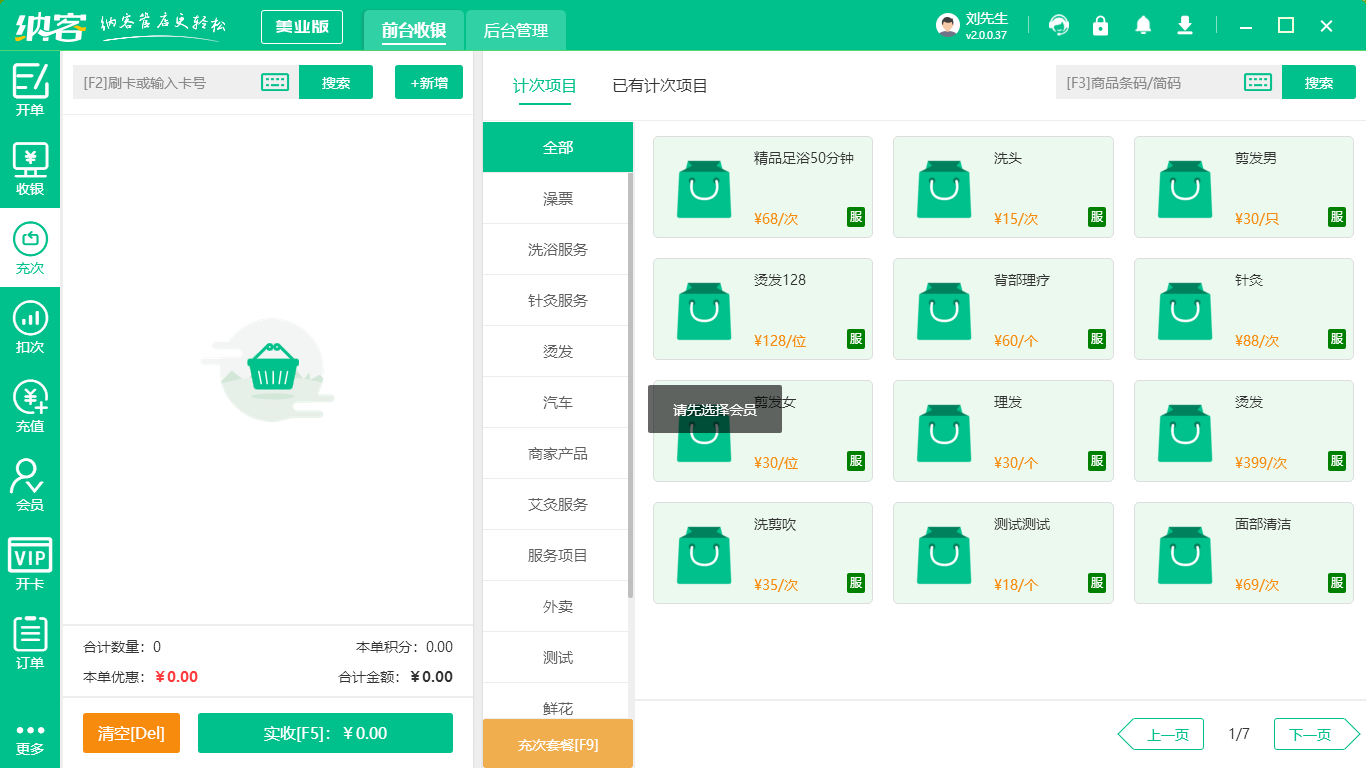Click the lock screen icon
The height and width of the screenshot is (768, 1366).
point(1100,25)
